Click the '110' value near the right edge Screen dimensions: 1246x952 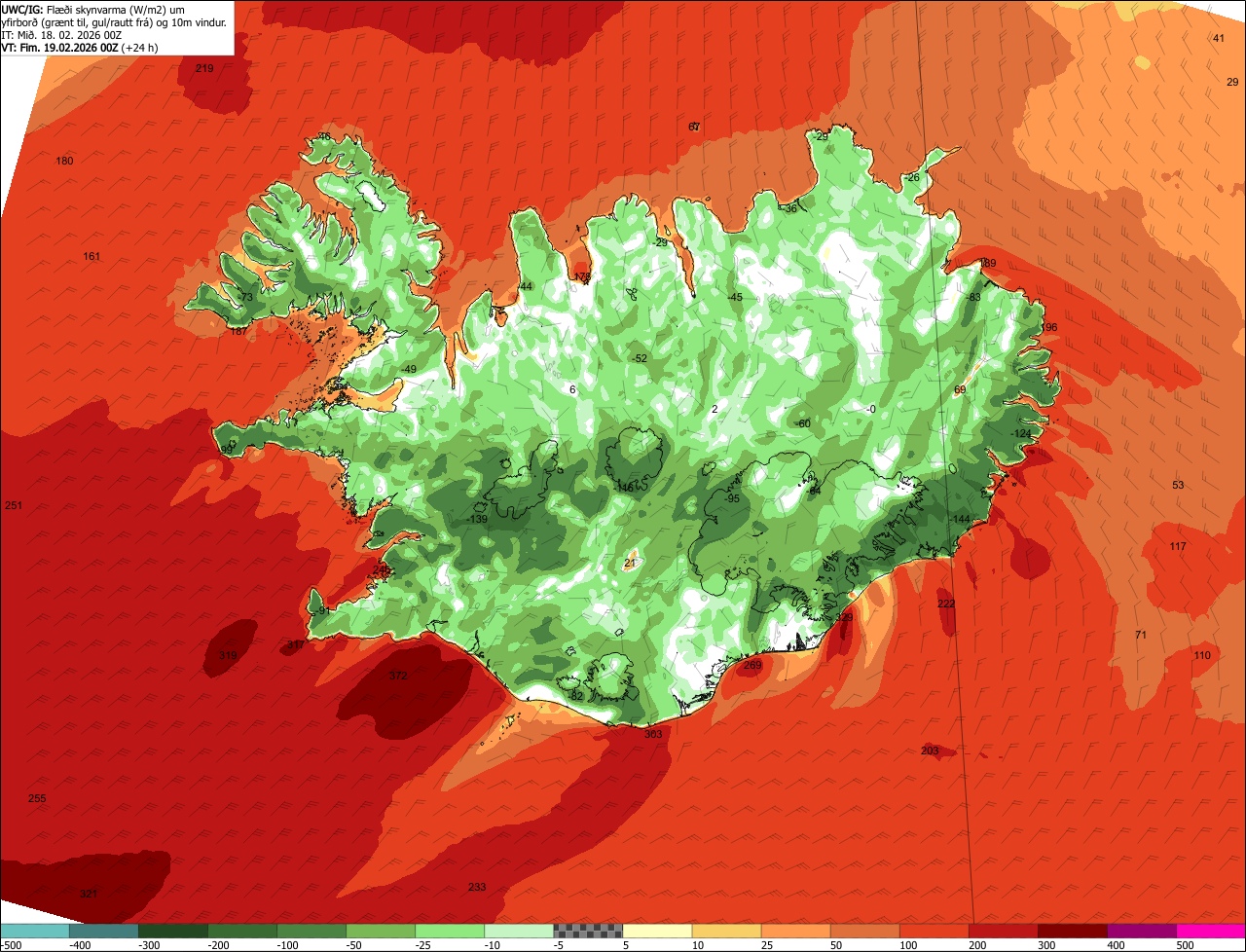[1202, 655]
